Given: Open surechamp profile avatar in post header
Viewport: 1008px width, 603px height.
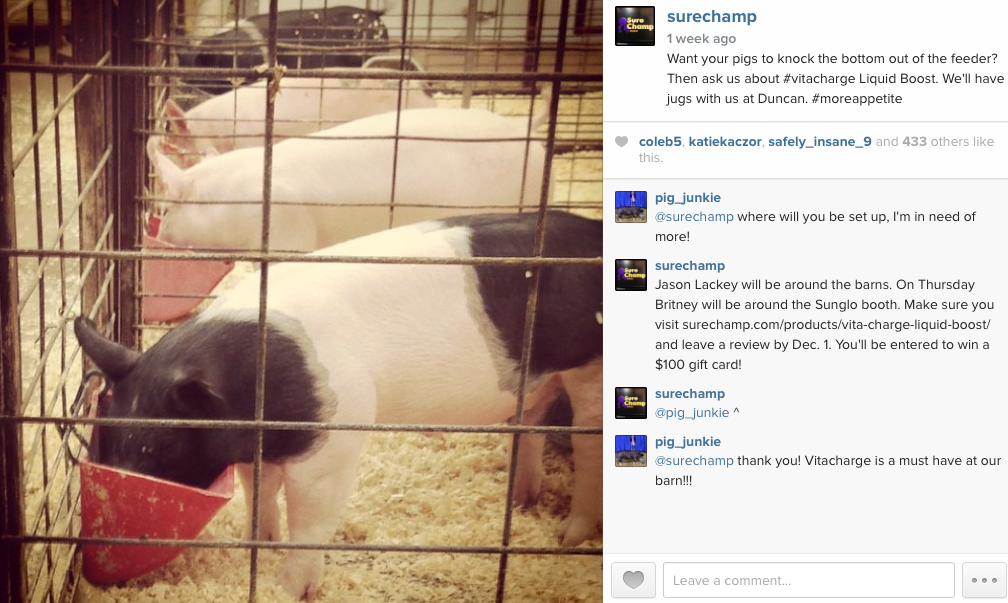Looking at the screenshot, I should pyautogui.click(x=634, y=26).
